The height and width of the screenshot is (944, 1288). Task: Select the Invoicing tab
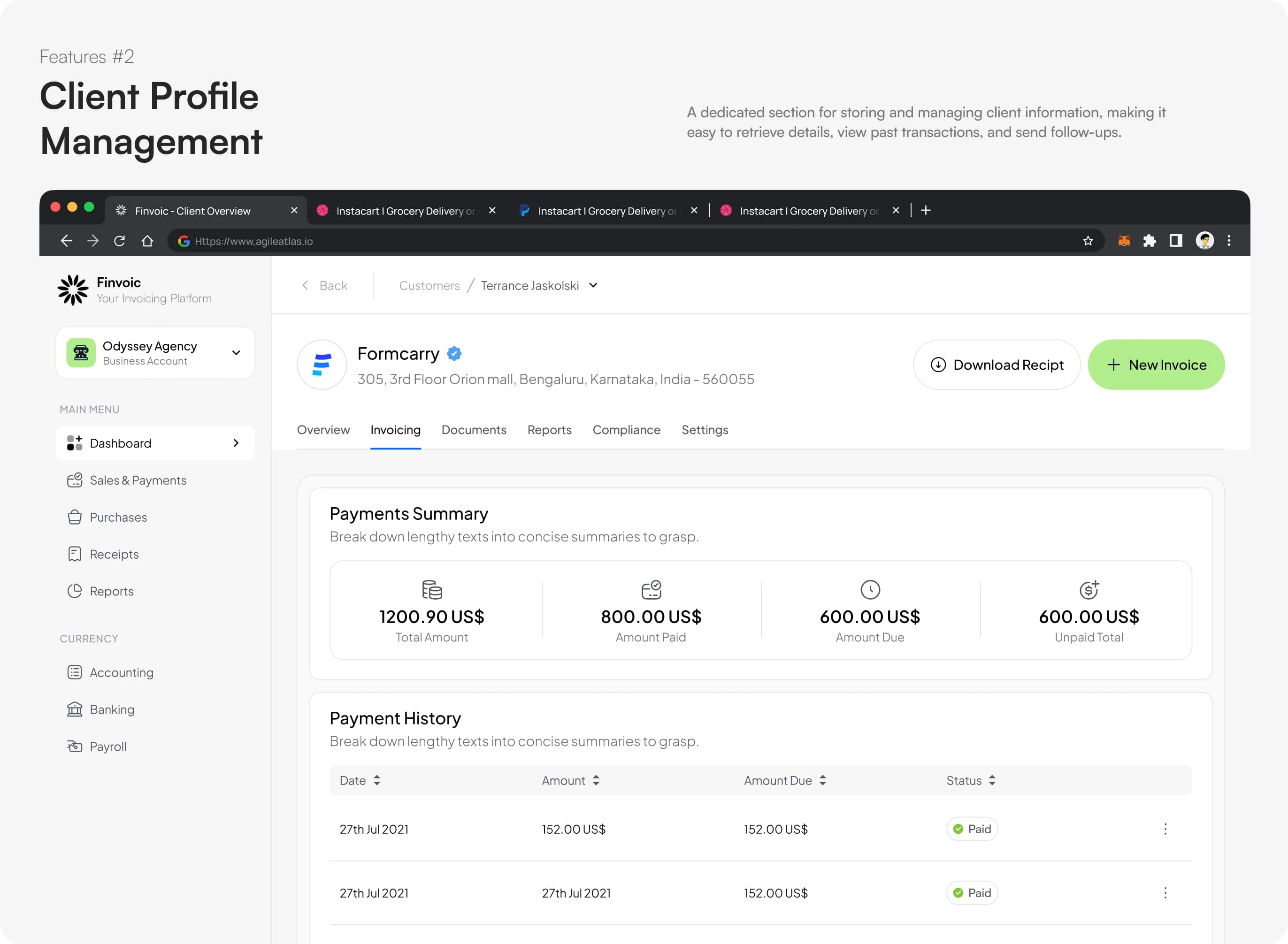[395, 430]
